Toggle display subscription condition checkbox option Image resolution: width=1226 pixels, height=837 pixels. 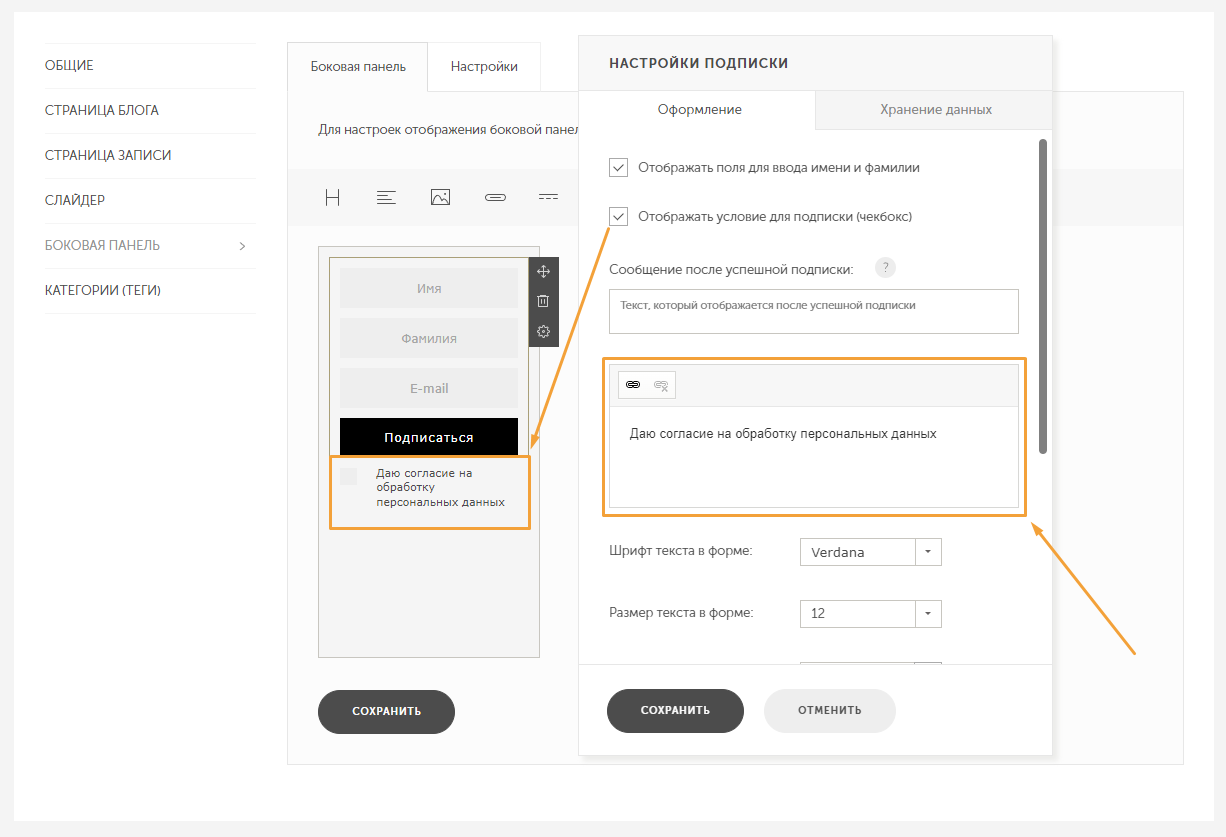point(618,216)
